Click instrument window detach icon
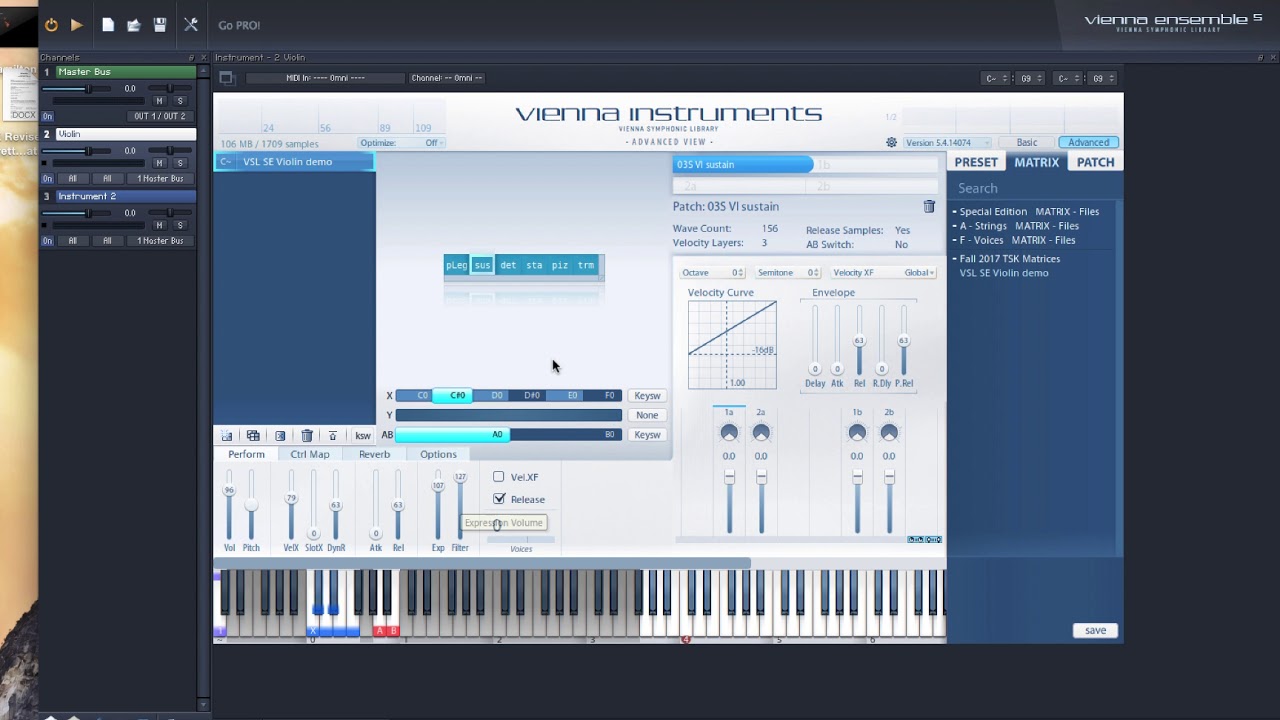 (x=226, y=78)
